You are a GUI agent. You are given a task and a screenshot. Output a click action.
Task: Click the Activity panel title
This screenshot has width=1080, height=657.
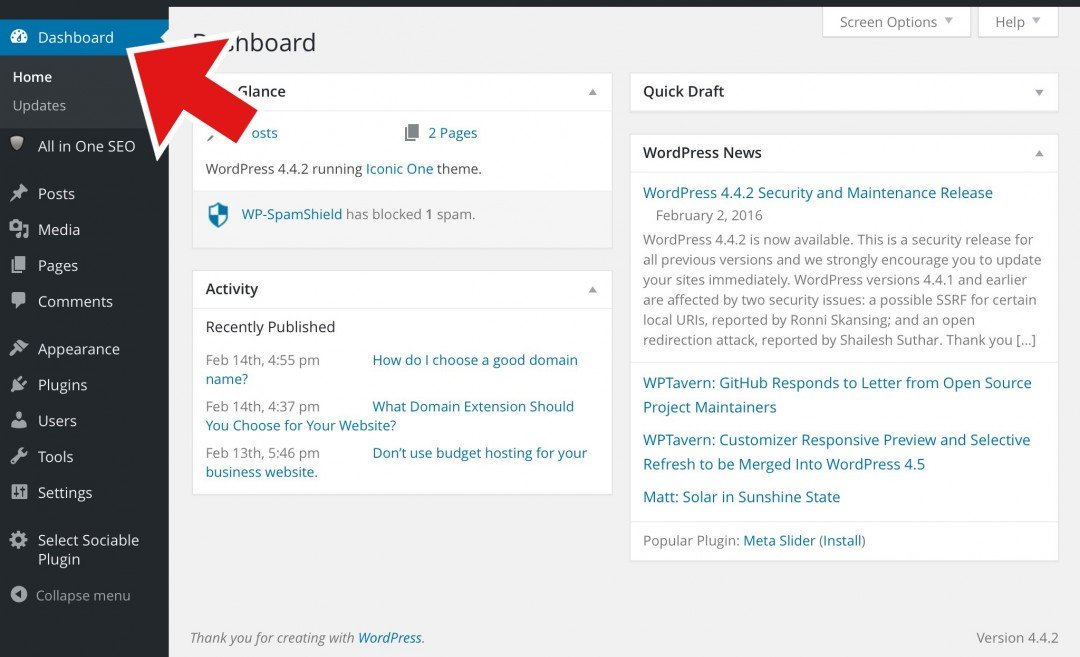coord(231,289)
